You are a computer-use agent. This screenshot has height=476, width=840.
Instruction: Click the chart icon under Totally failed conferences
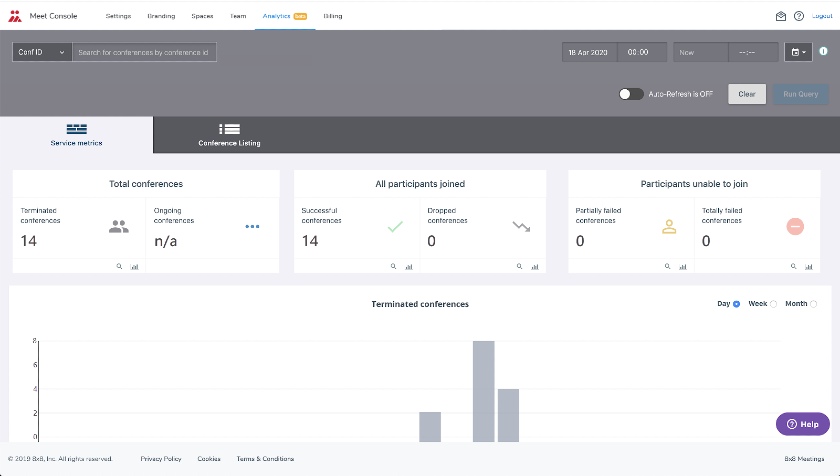click(x=809, y=266)
